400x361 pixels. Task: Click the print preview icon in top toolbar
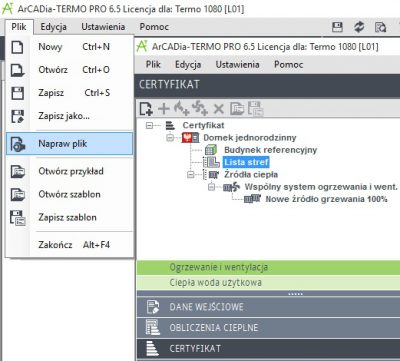[x=380, y=27]
